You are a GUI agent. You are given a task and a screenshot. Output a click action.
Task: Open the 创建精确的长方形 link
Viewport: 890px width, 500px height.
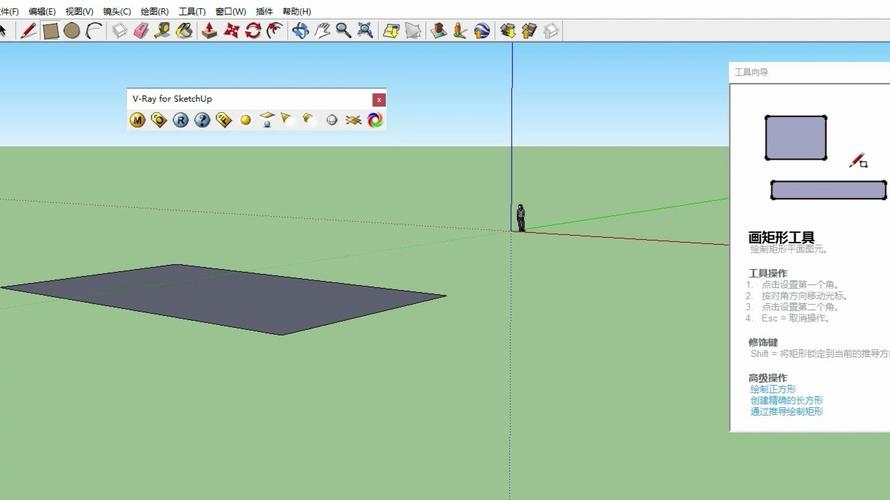pos(786,400)
